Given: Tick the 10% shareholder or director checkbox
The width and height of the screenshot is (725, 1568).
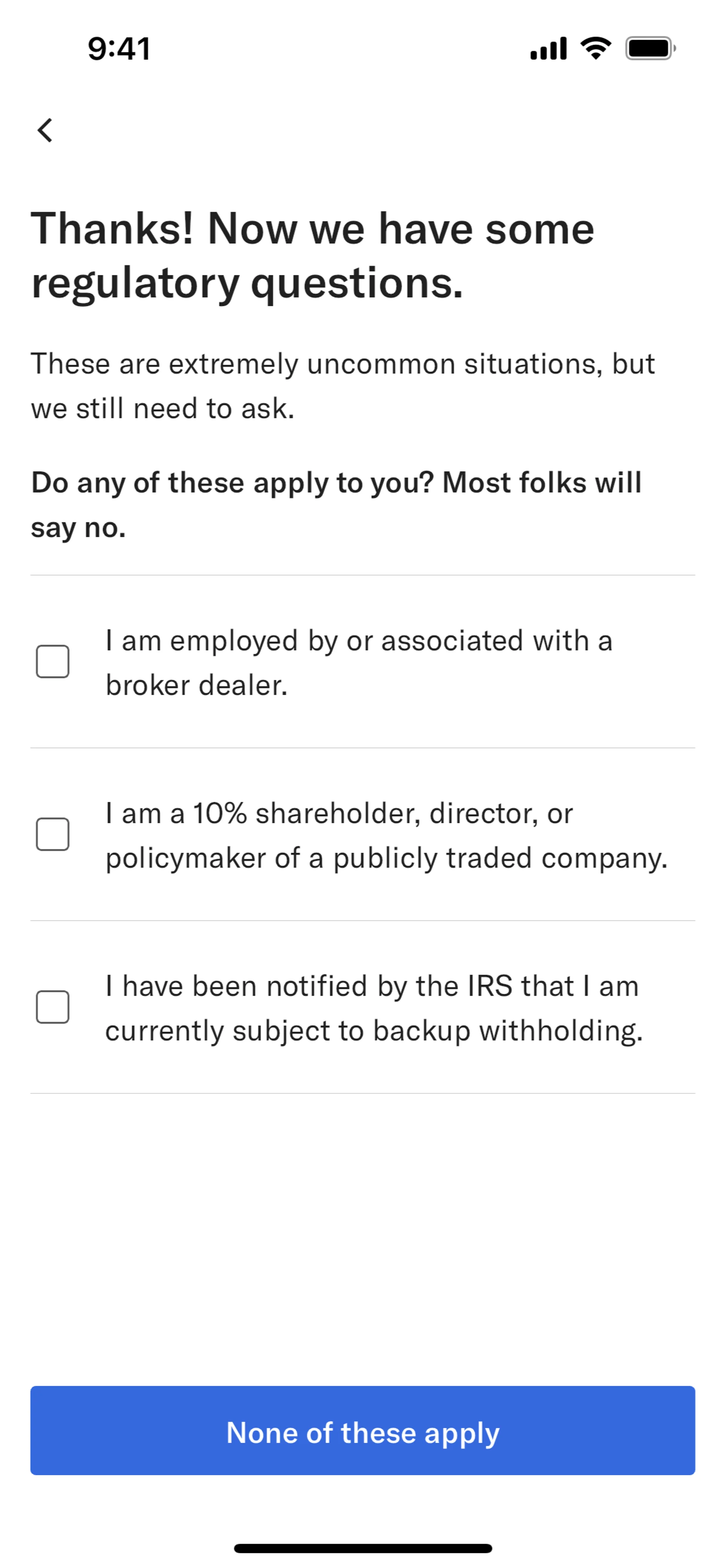Looking at the screenshot, I should point(52,834).
